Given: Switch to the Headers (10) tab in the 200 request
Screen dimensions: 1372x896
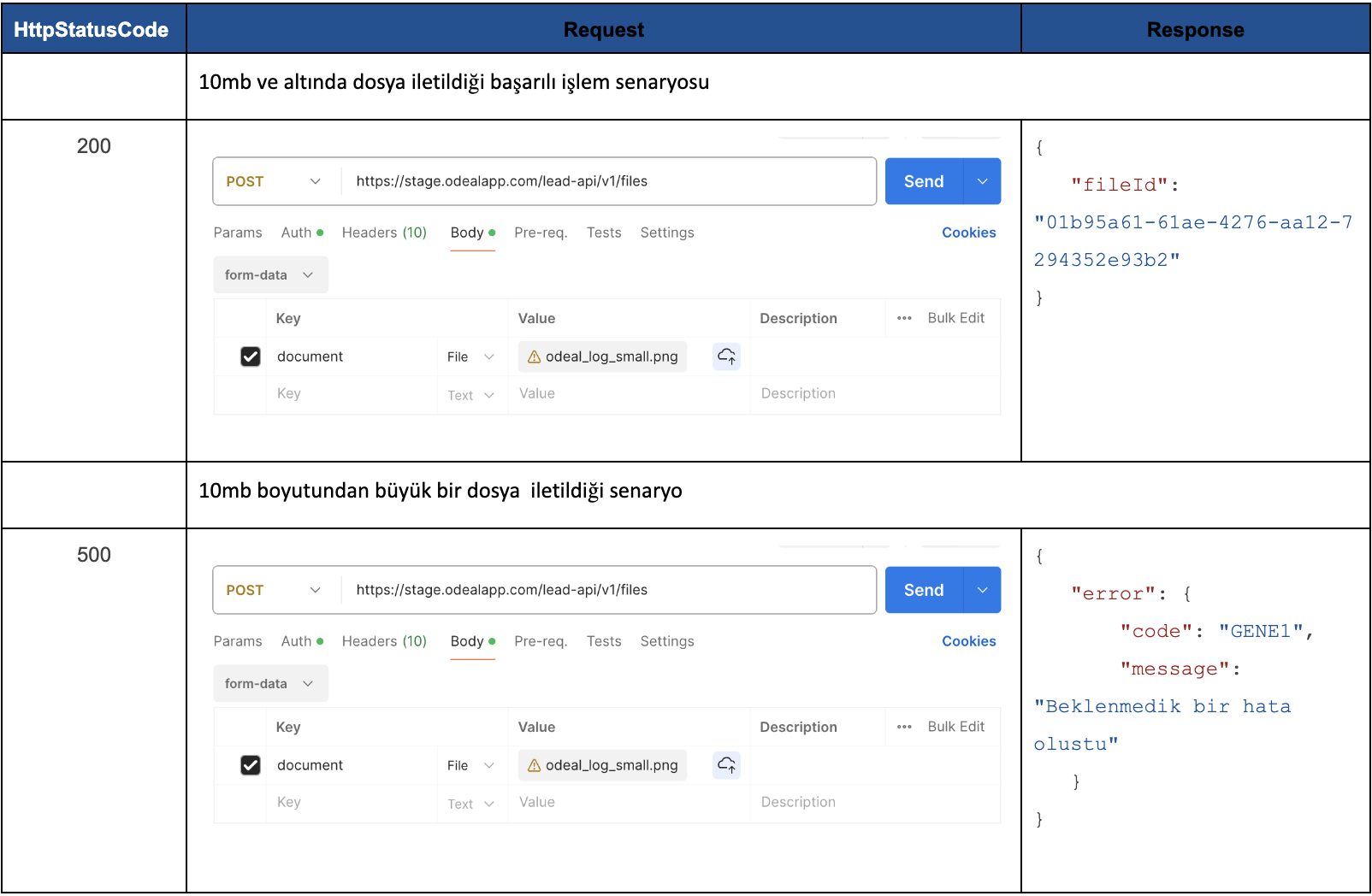Looking at the screenshot, I should pos(384,233).
